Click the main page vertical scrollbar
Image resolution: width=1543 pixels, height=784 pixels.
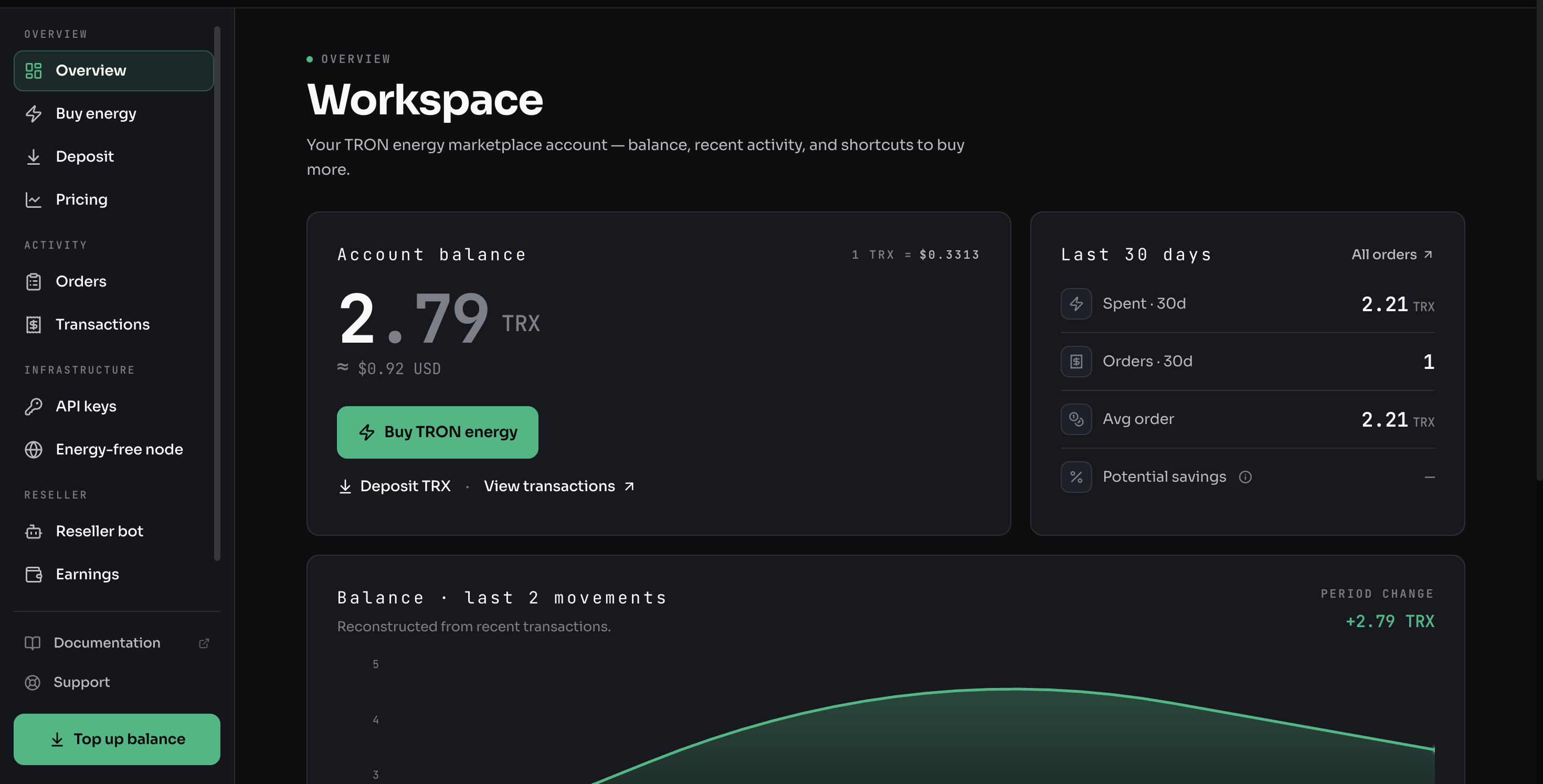1539,240
